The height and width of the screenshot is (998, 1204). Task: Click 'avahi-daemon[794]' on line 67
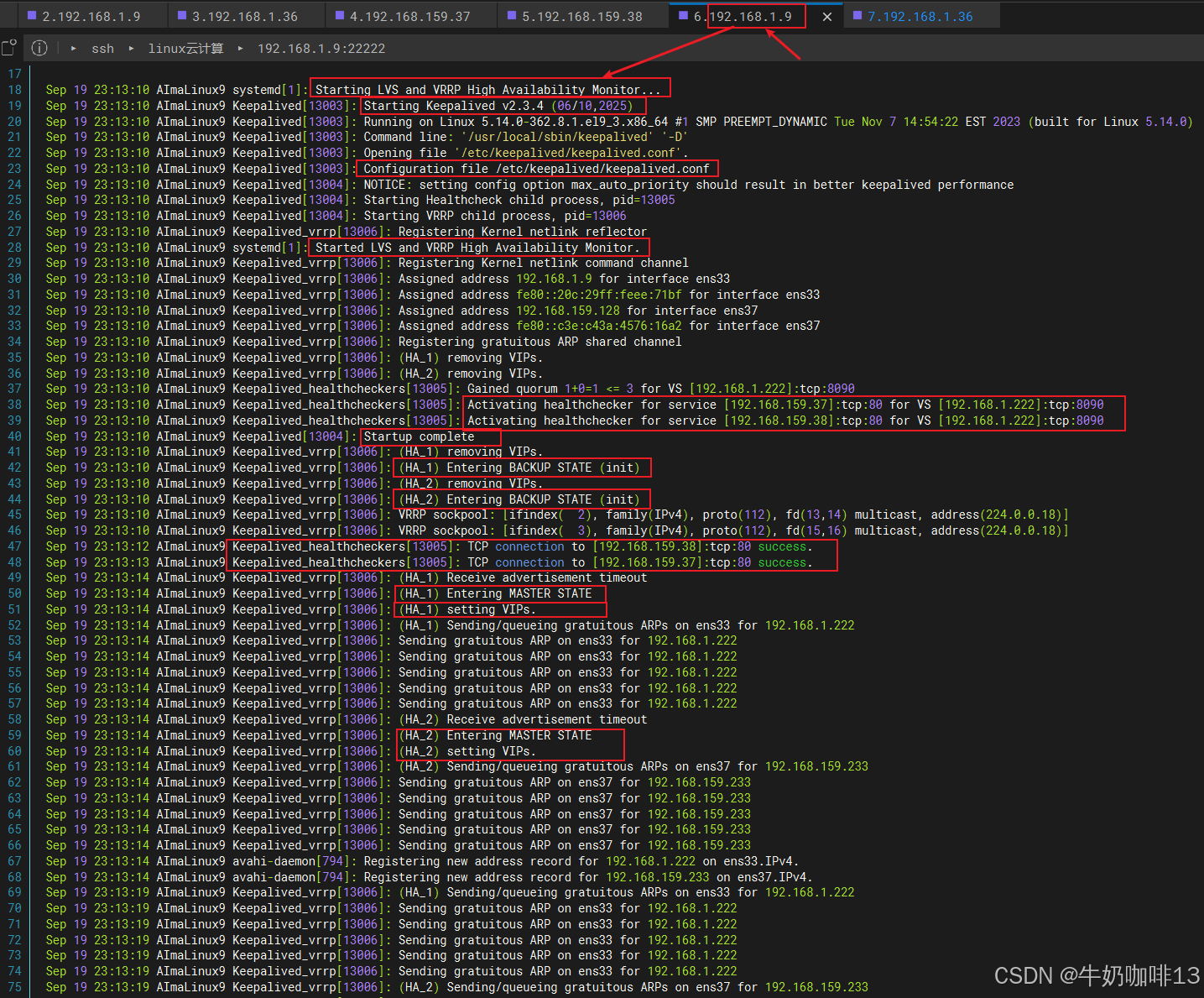[291, 861]
